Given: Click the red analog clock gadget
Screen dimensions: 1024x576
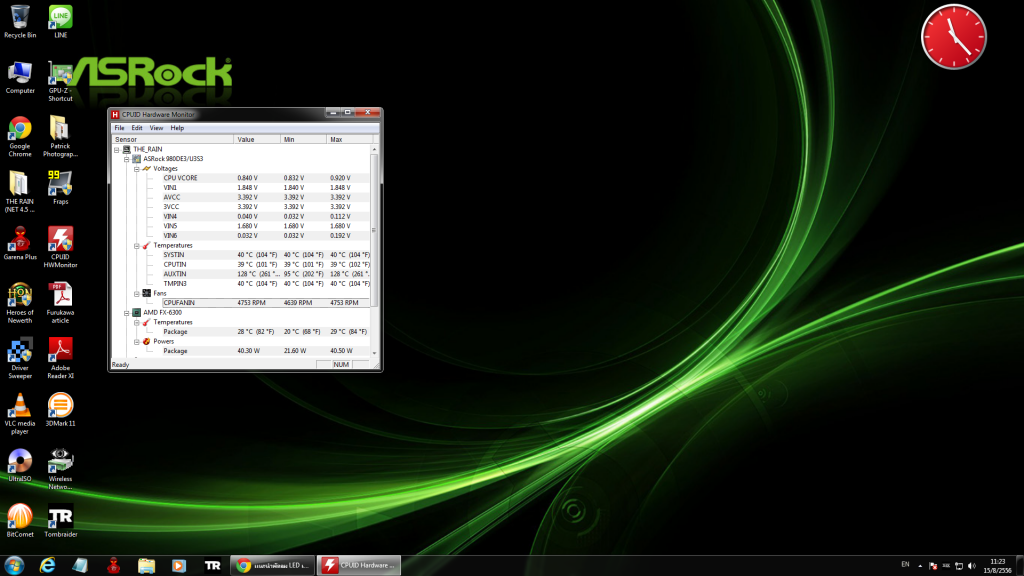Looking at the screenshot, I should pos(953,37).
